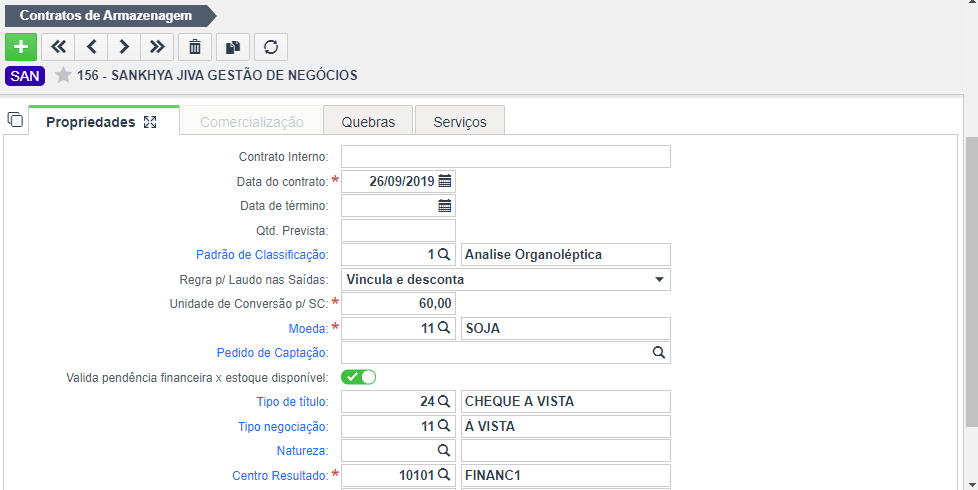Jump to the last record

(157, 47)
